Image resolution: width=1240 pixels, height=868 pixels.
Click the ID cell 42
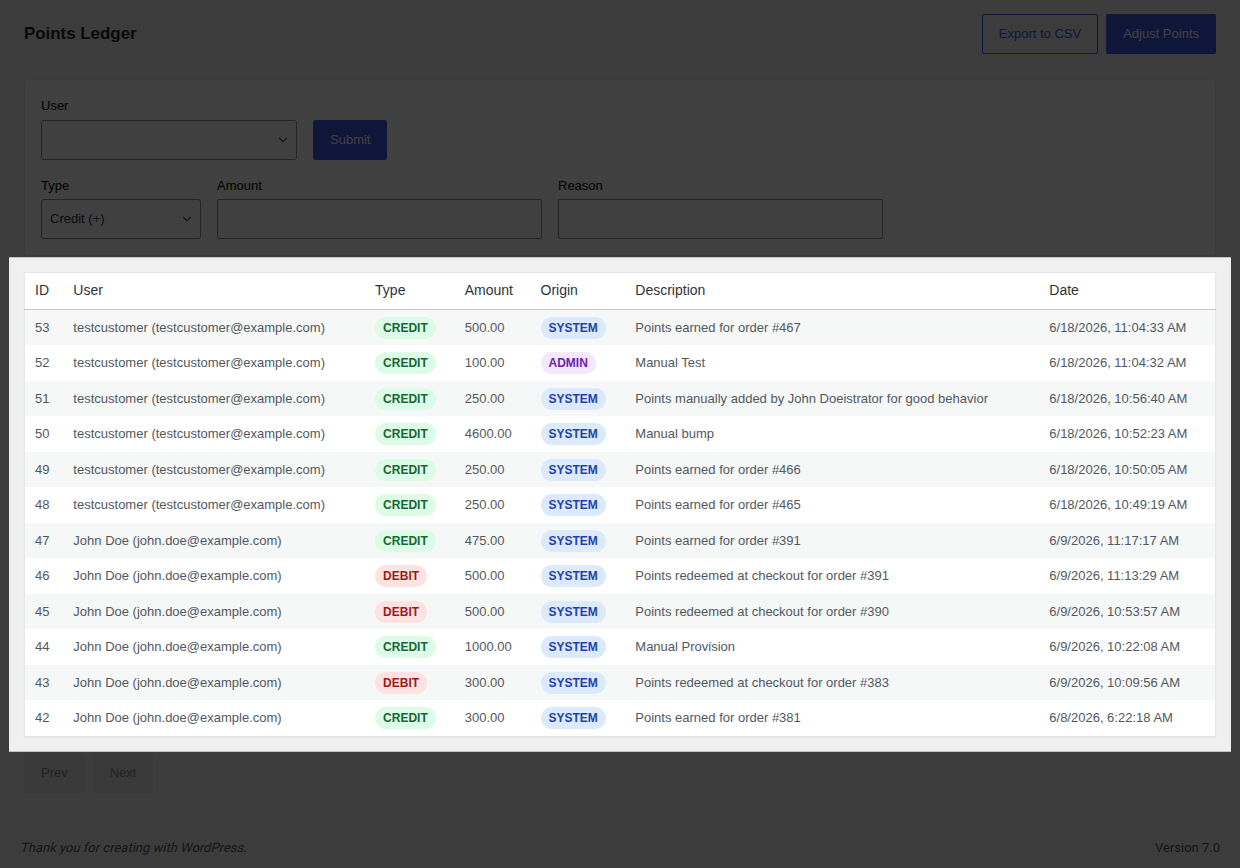[42, 718]
